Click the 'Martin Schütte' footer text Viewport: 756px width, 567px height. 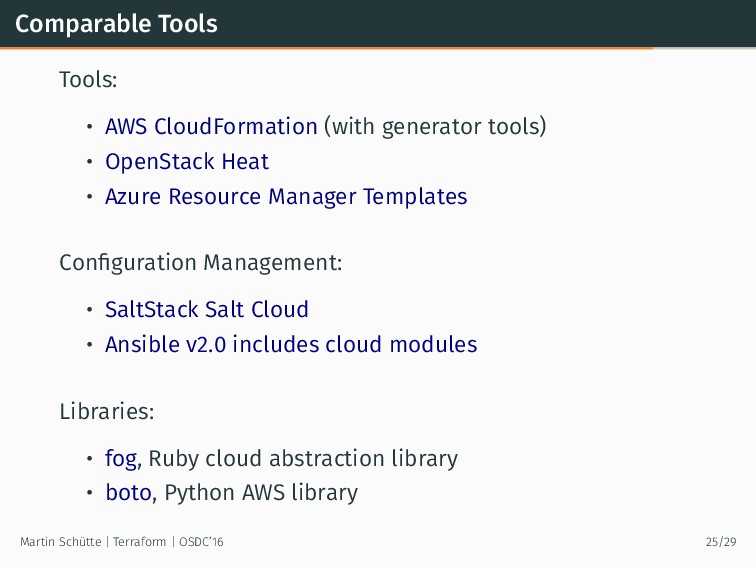[61, 542]
